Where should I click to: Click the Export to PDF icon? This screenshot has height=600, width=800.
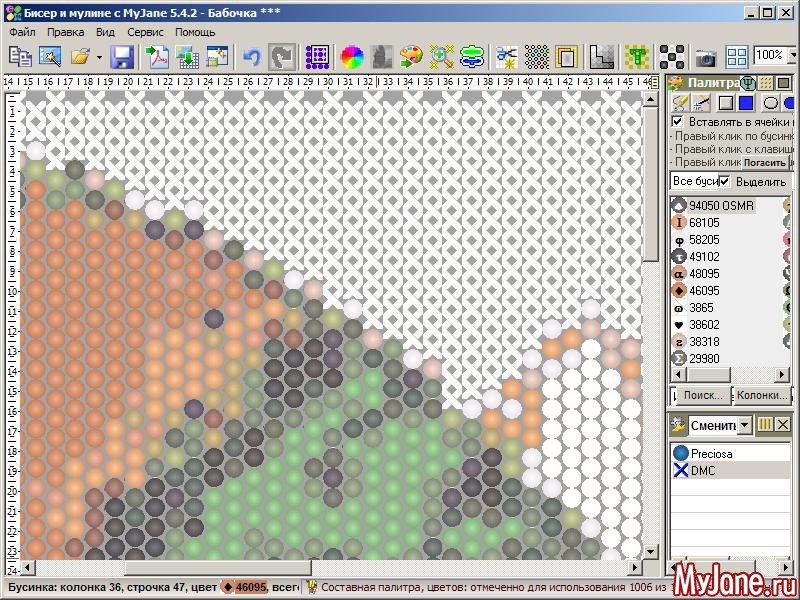(157, 56)
